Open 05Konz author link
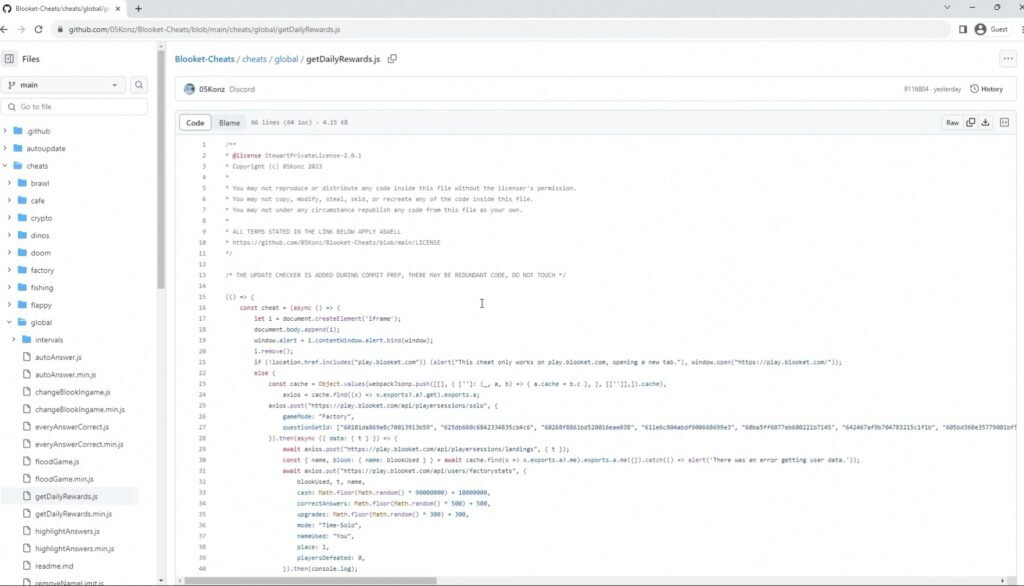 coord(212,89)
